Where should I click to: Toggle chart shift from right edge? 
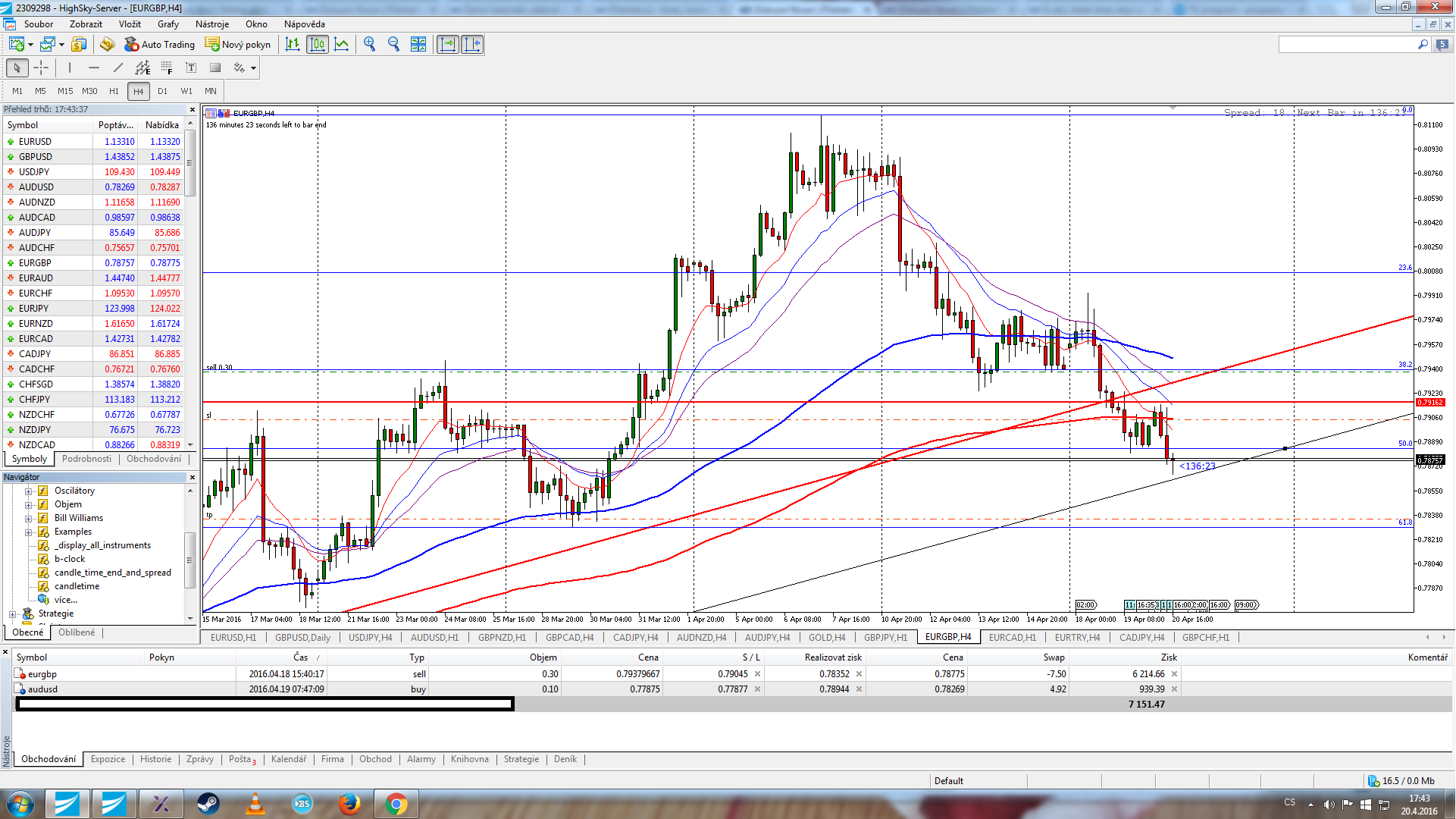coord(472,45)
